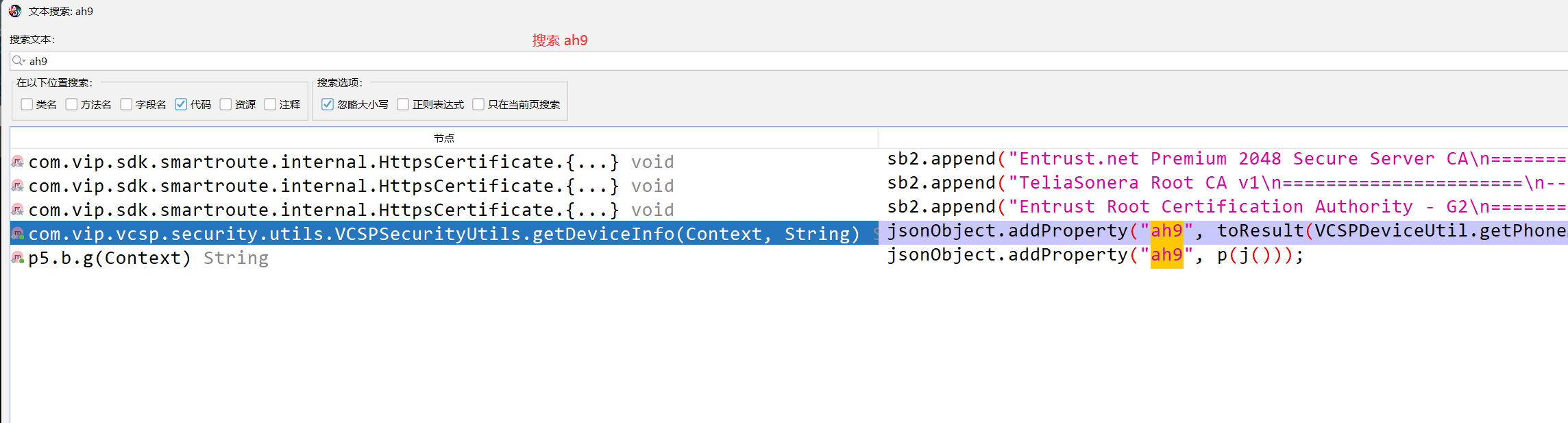Enable the 类名 checkbox

(27, 104)
